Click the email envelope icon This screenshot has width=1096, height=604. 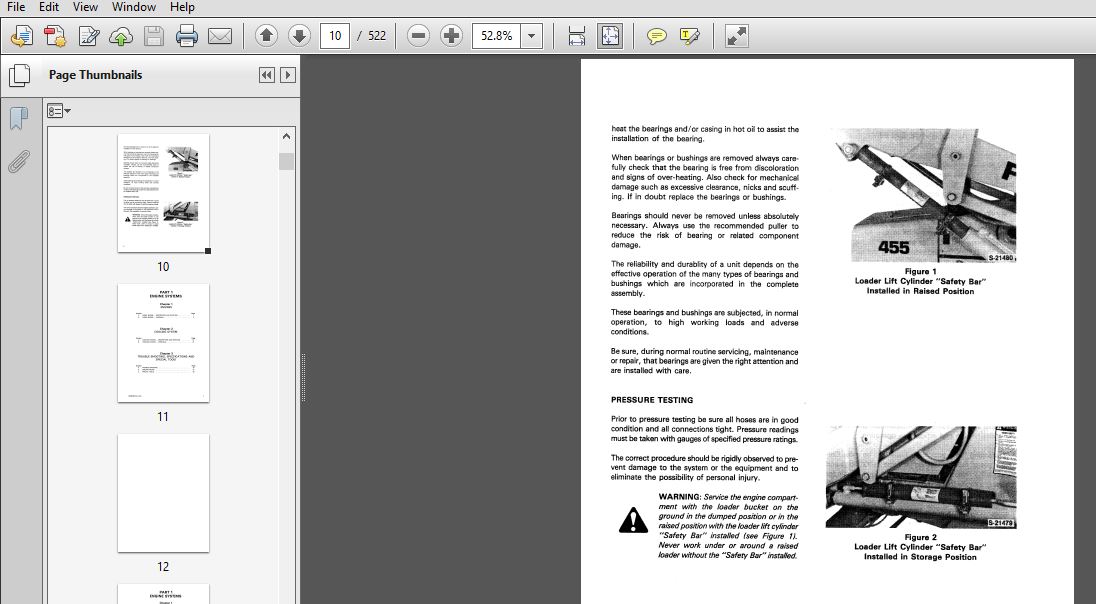220,36
